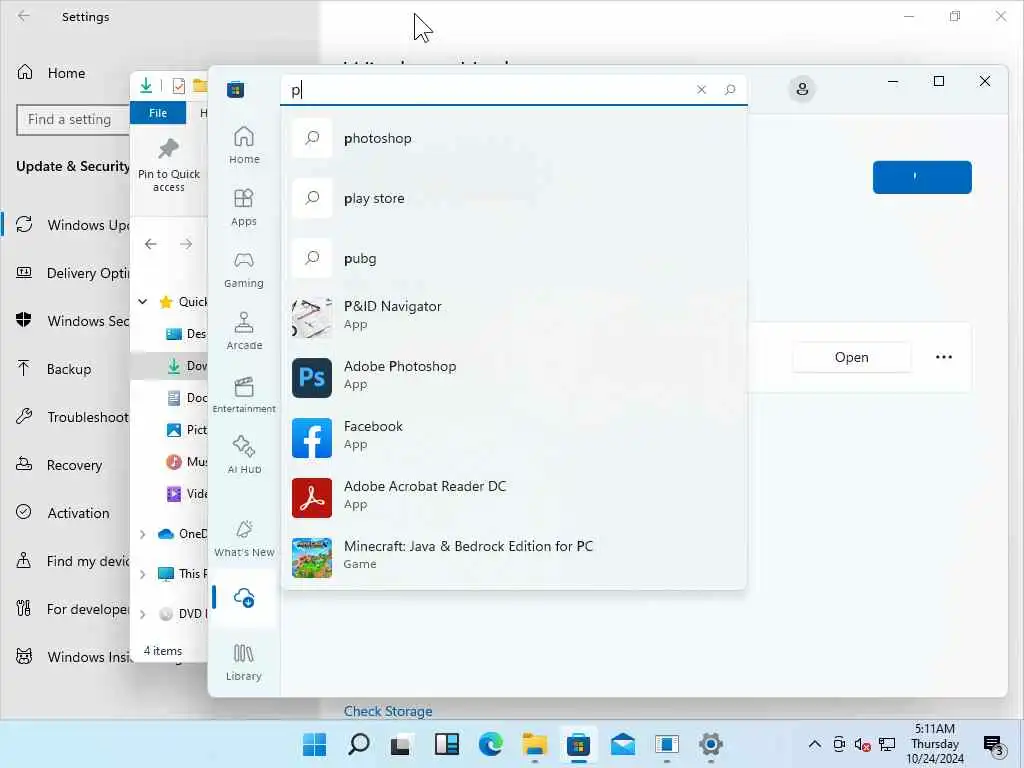The height and width of the screenshot is (768, 1024).
Task: Open the File tab in File Explorer
Action: 158,112
